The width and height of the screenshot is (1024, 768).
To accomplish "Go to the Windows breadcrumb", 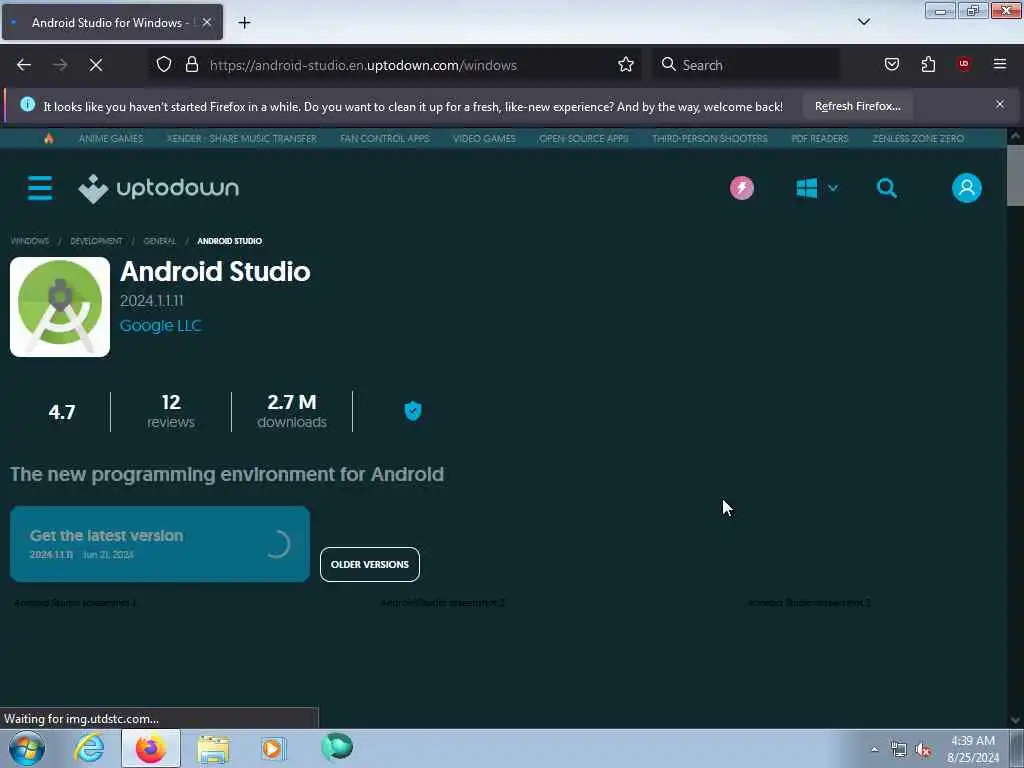I will pyautogui.click(x=29, y=241).
